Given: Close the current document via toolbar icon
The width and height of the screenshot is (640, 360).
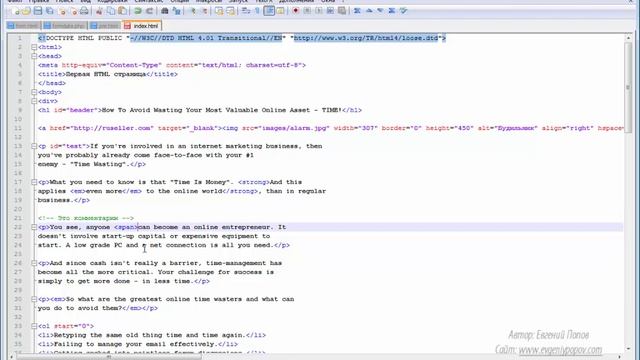Looking at the screenshot, I should coord(62,11).
